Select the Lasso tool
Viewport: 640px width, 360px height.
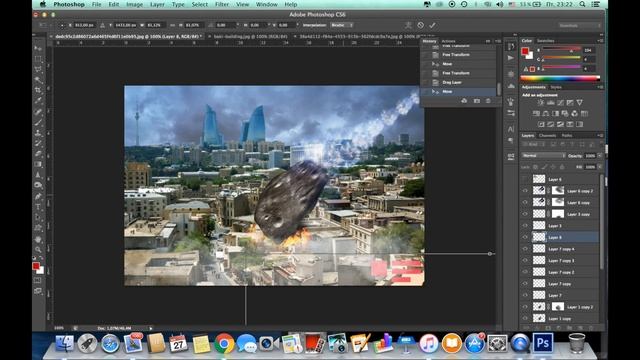(38, 69)
